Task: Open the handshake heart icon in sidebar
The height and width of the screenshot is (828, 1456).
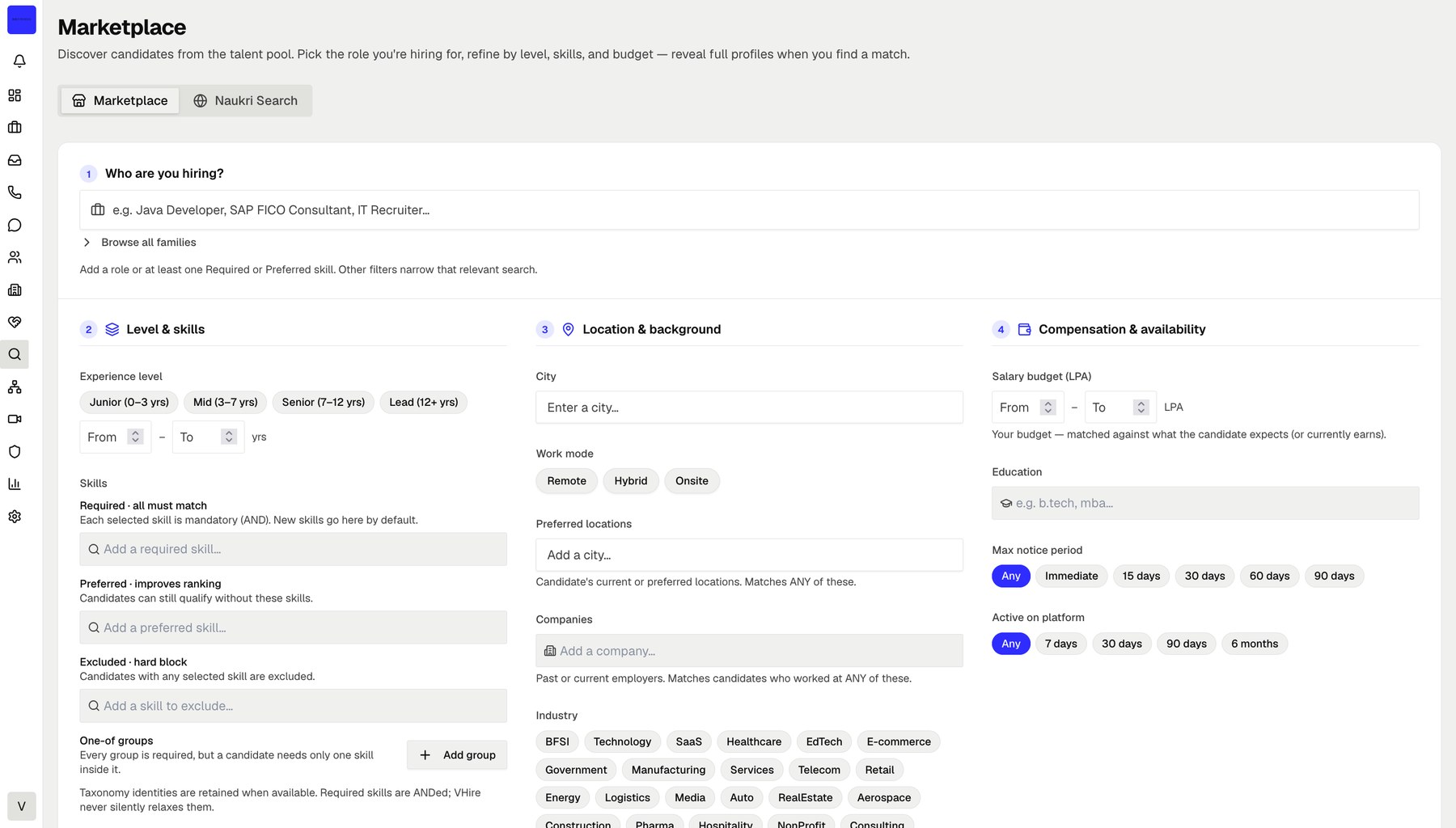Action: pyautogui.click(x=15, y=322)
